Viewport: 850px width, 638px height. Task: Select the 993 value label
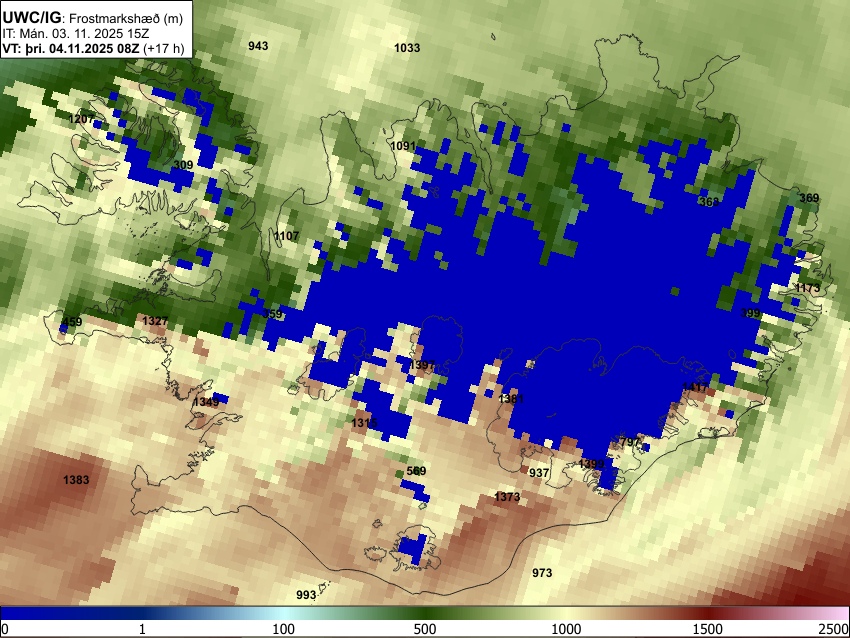tap(306, 595)
